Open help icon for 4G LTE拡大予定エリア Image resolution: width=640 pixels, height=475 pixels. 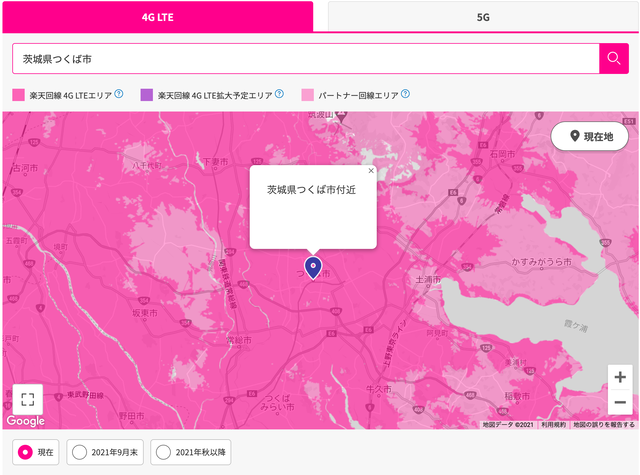279,94
